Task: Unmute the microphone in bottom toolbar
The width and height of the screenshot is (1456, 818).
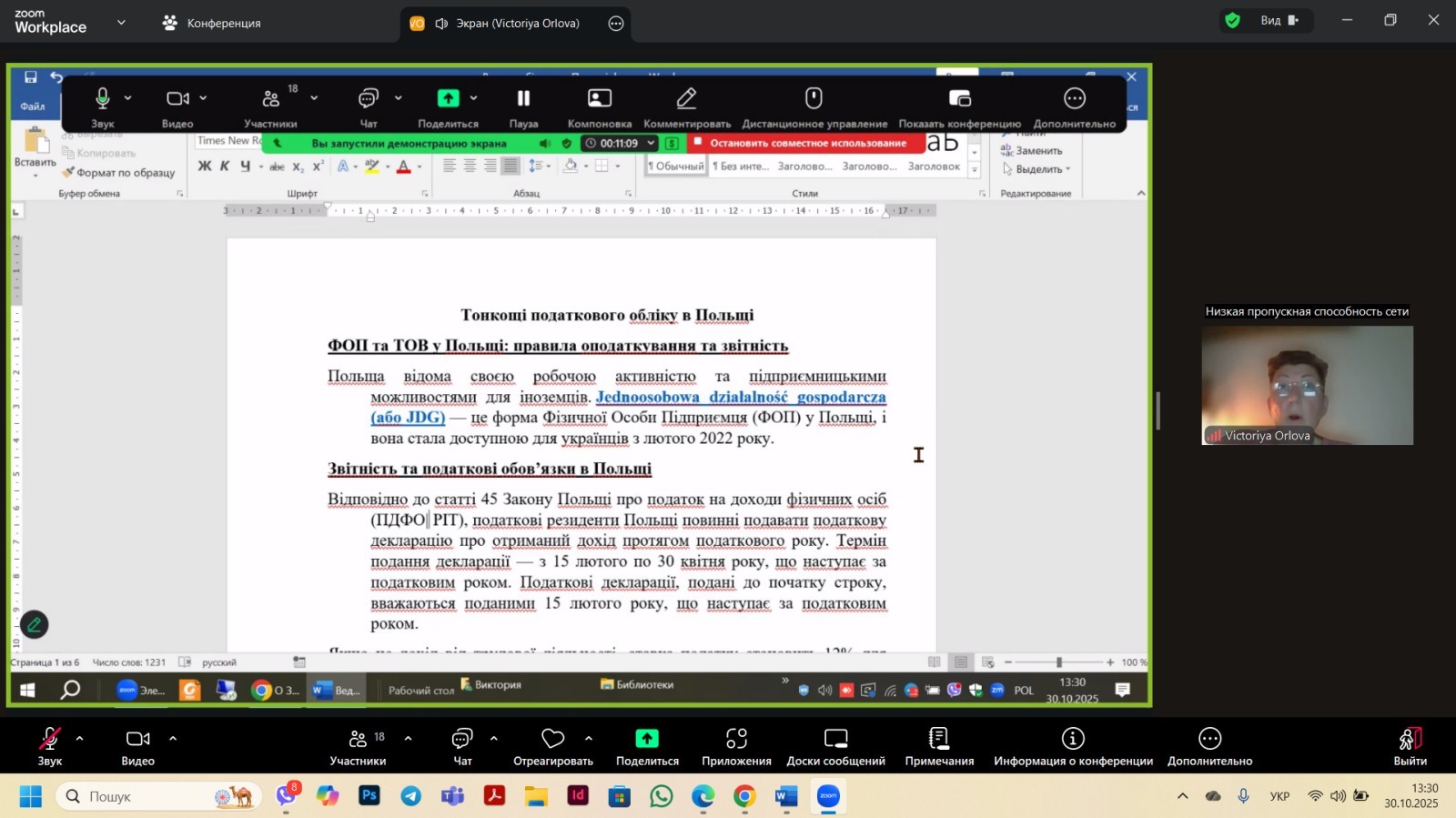Action: click(x=49, y=739)
